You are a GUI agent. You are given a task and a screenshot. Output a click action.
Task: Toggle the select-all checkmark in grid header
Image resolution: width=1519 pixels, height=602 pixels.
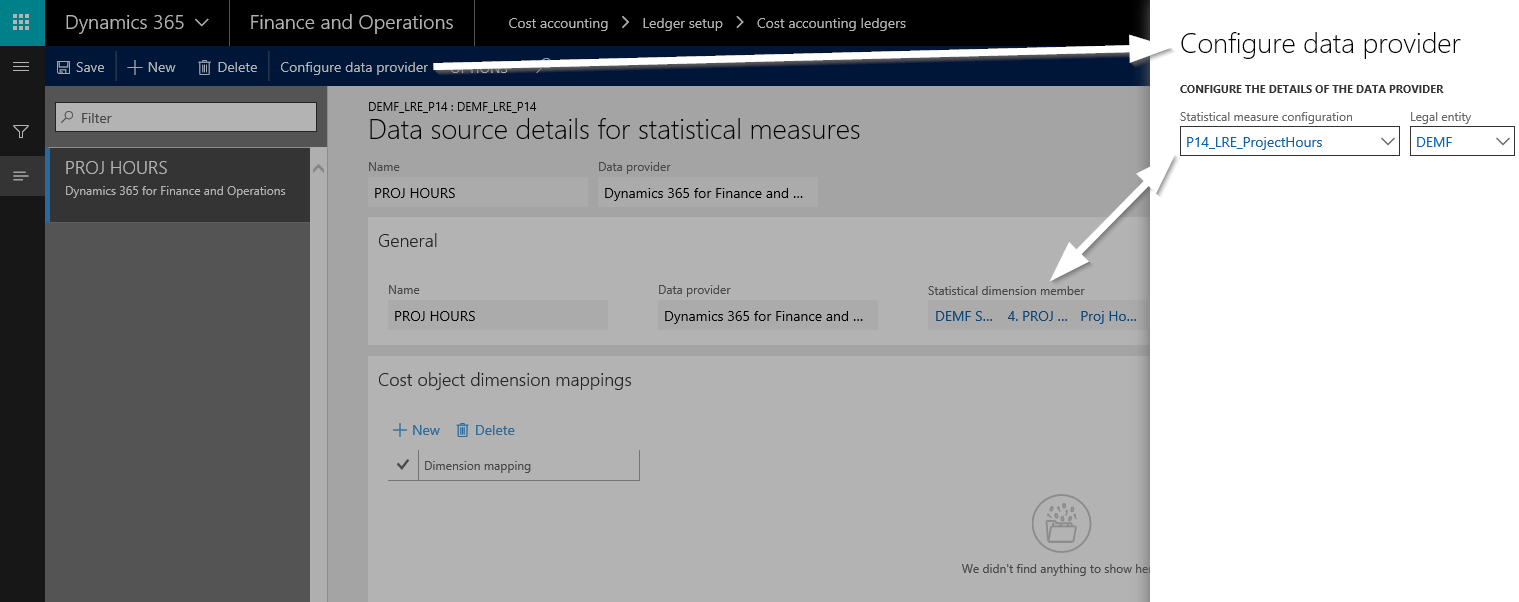click(x=403, y=465)
